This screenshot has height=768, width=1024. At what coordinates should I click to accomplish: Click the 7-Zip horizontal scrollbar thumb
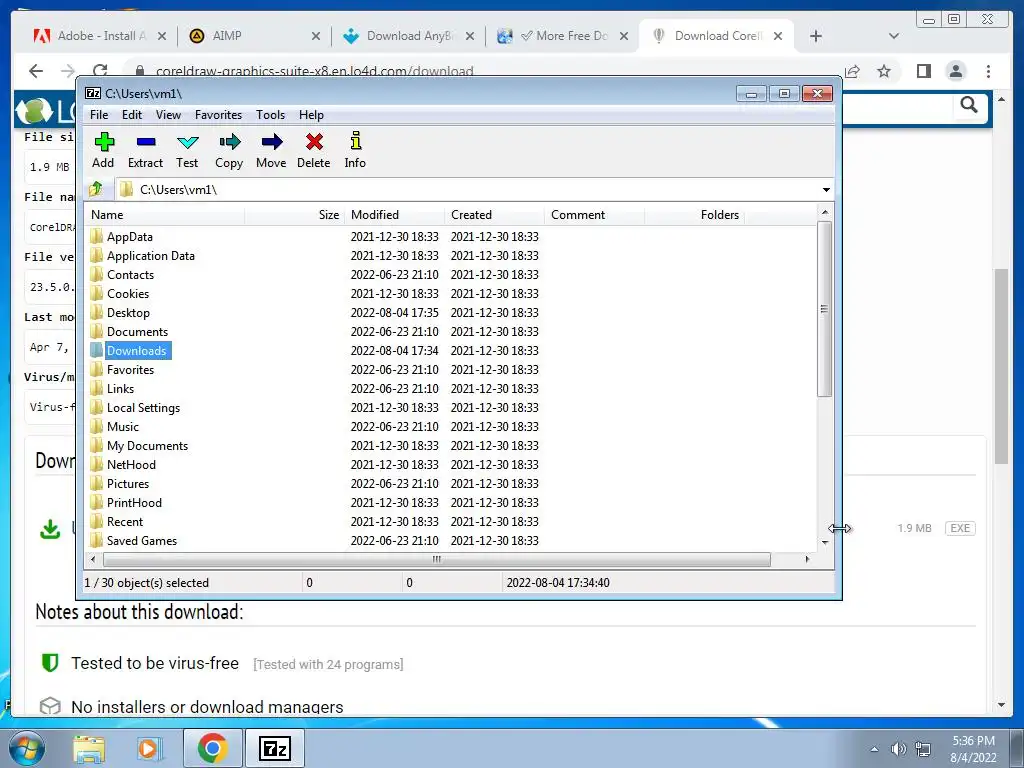(436, 559)
